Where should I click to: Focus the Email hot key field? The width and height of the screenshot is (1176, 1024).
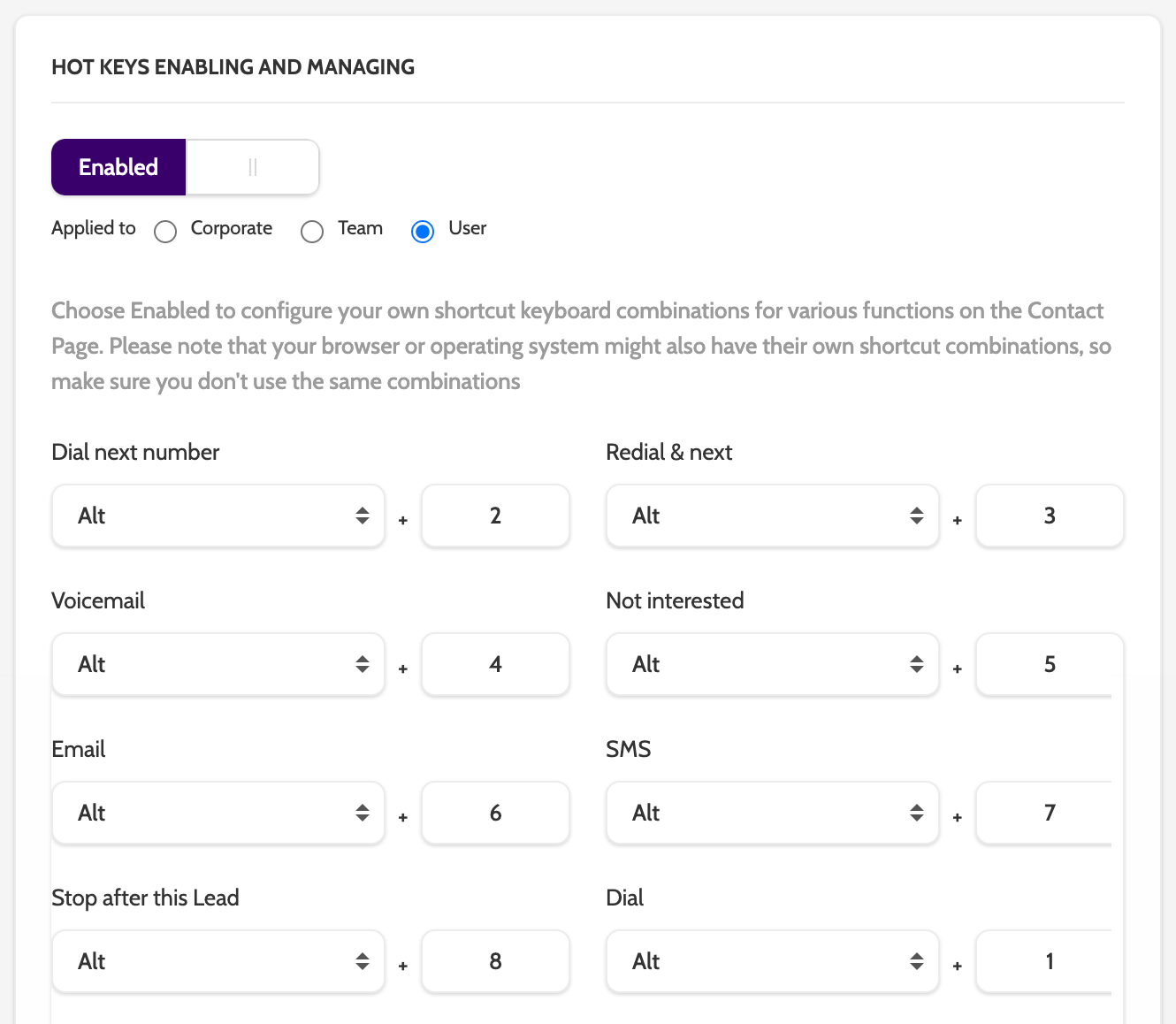click(x=495, y=813)
